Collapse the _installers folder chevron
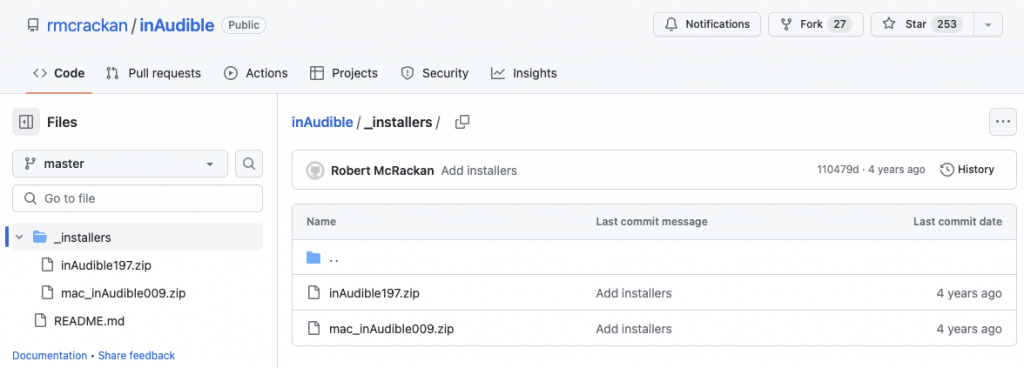Image resolution: width=1024 pixels, height=368 pixels. (x=19, y=237)
